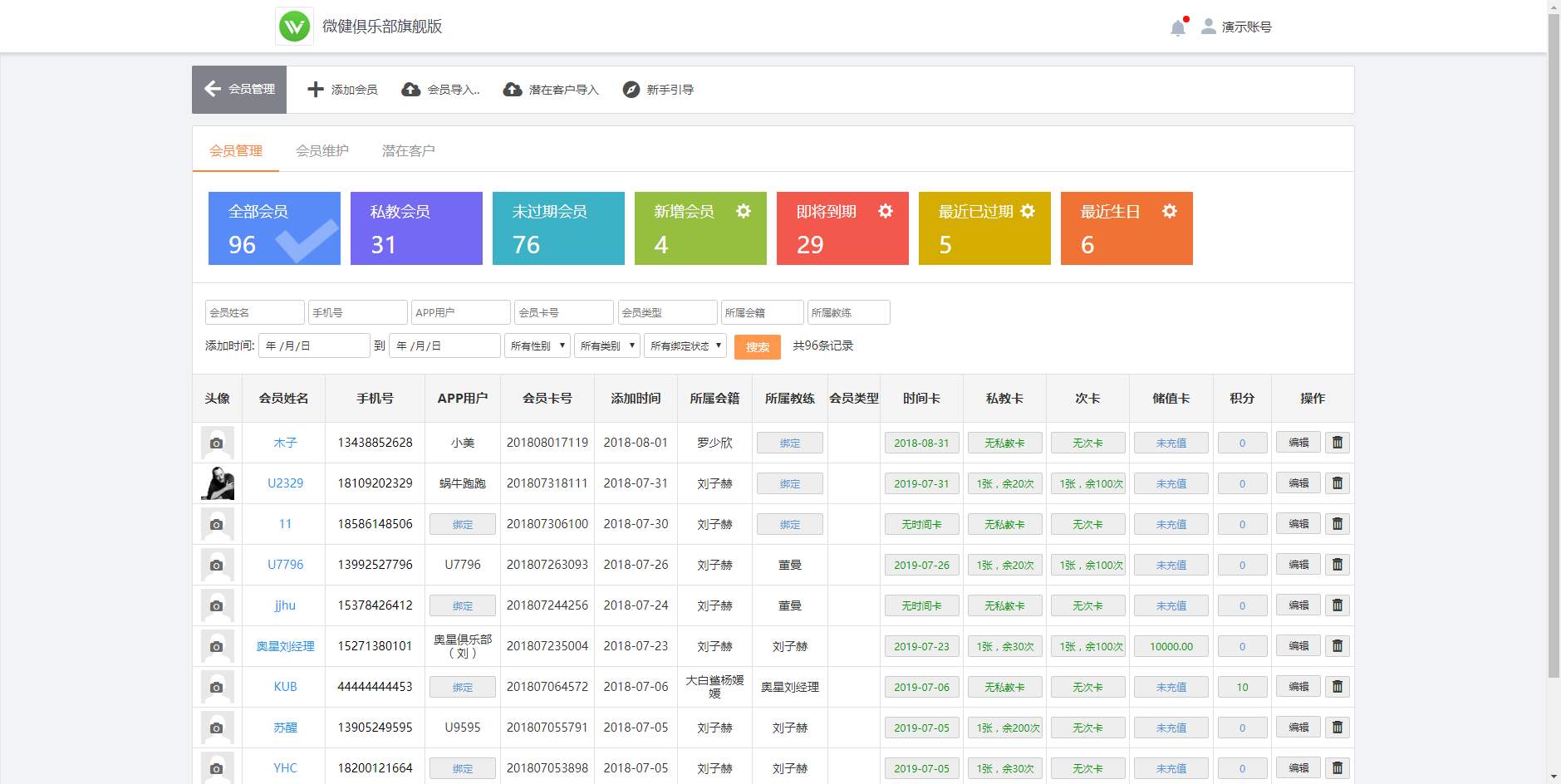Image resolution: width=1561 pixels, height=784 pixels.
Task: Expand the 所有性别 dropdown
Action: 538,345
